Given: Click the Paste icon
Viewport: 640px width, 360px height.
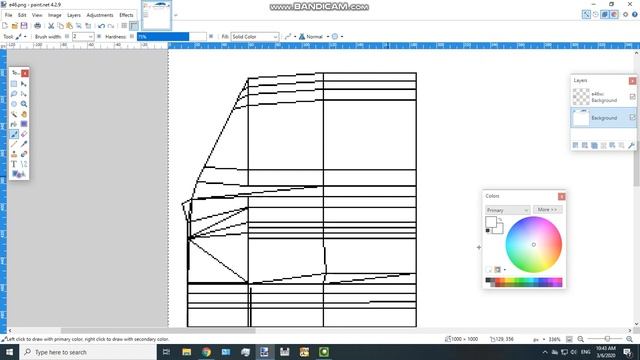Looking at the screenshot, I should coord(69,26).
